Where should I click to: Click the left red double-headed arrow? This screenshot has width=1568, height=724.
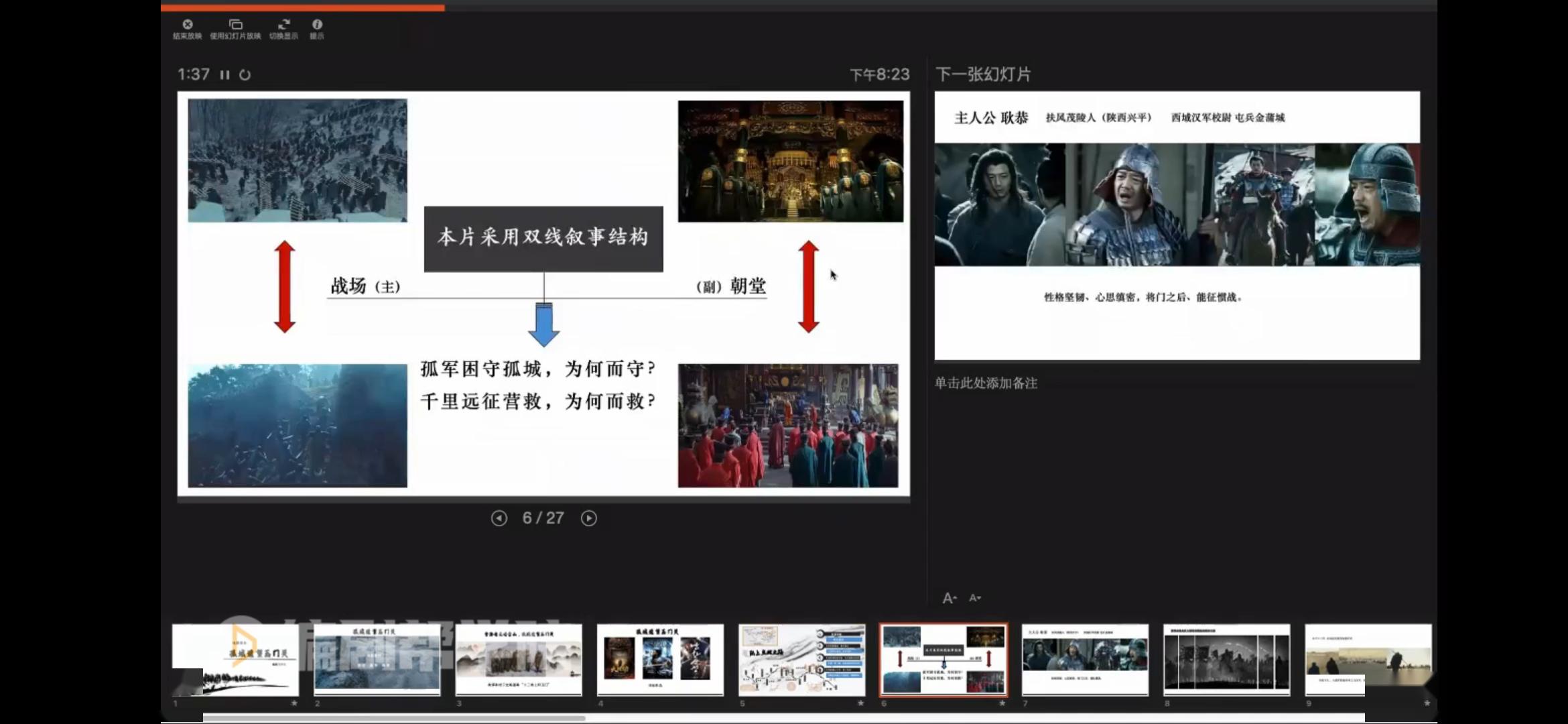pos(285,287)
